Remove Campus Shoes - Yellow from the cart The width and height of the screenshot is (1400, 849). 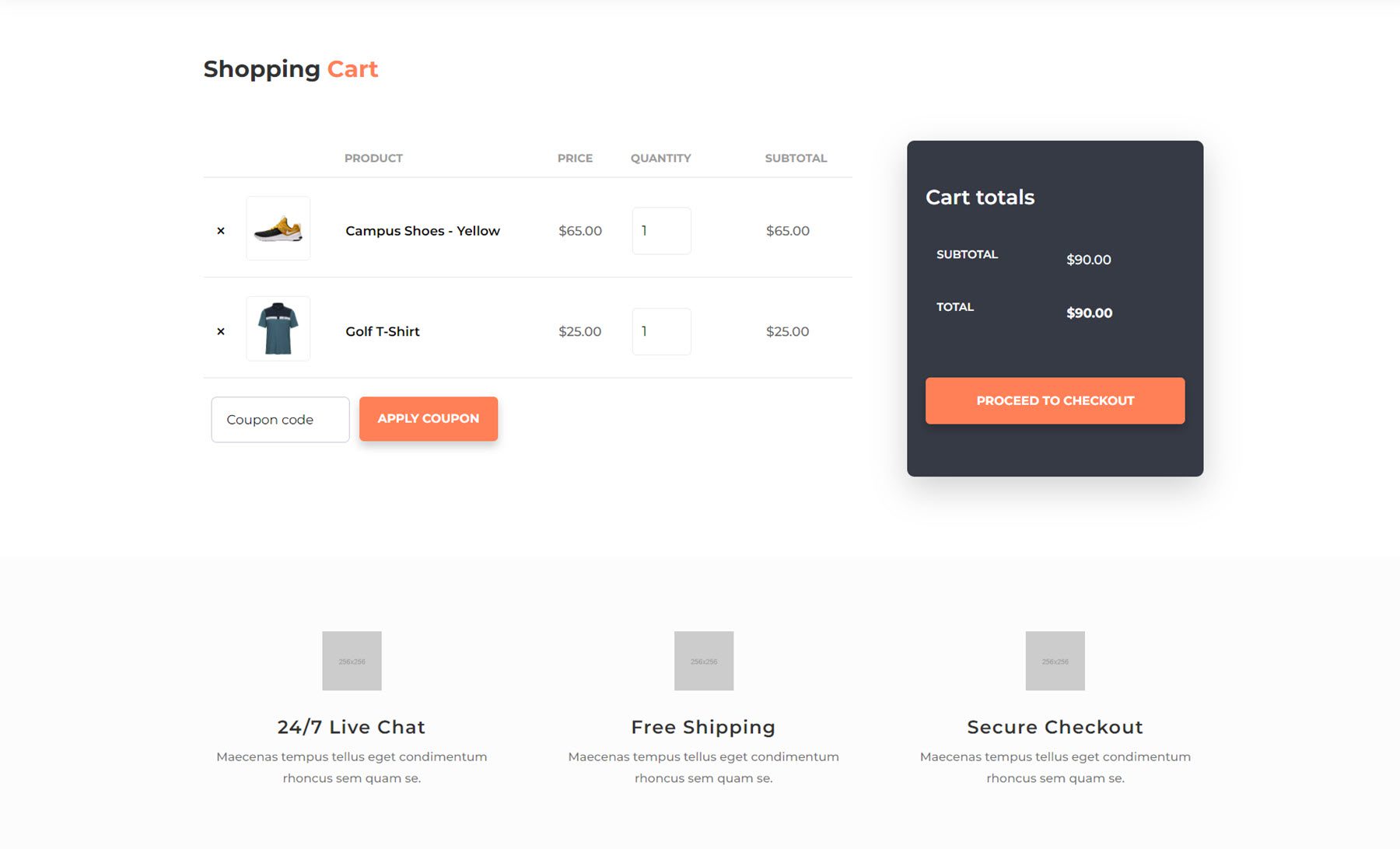point(221,230)
